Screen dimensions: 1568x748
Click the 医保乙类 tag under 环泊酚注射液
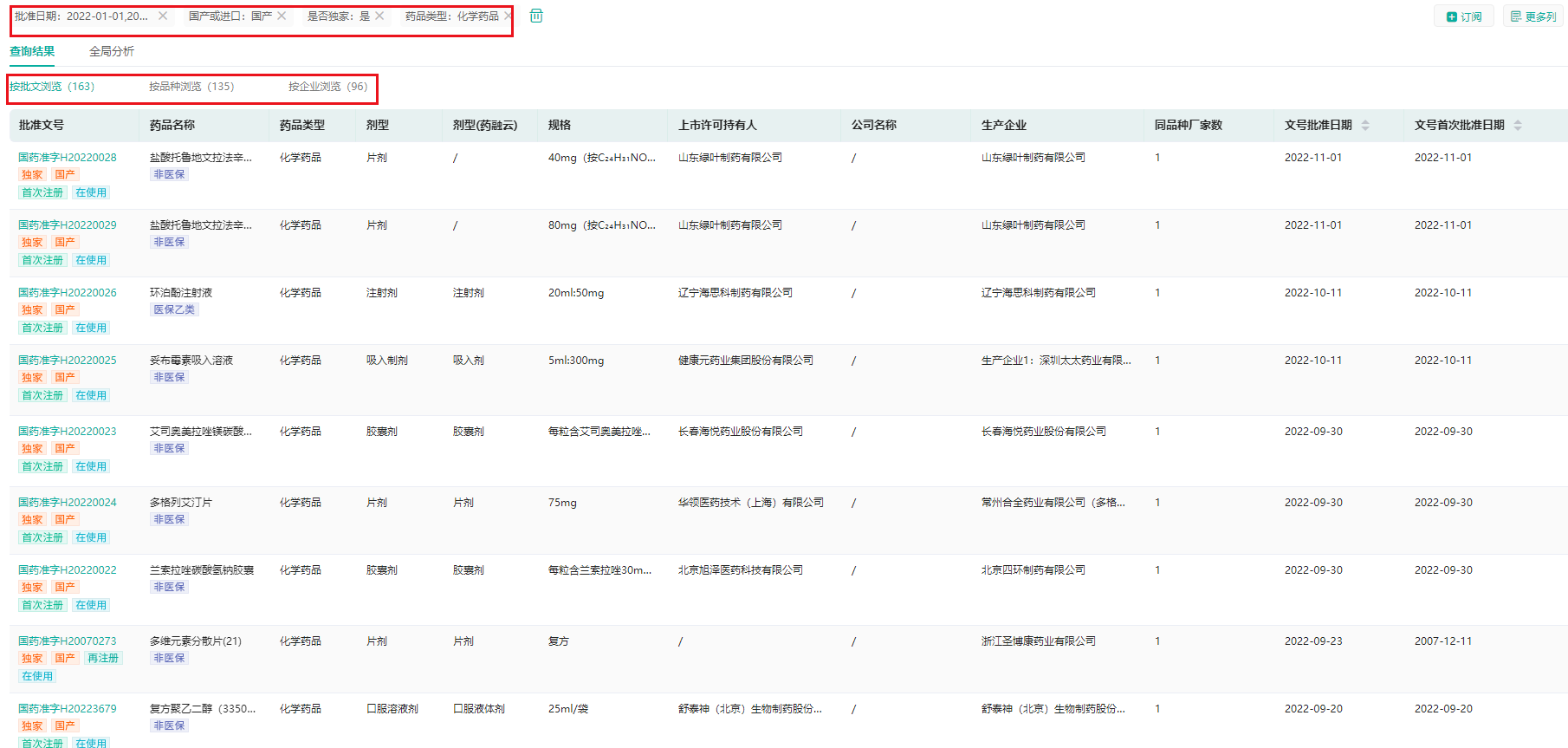[174, 309]
